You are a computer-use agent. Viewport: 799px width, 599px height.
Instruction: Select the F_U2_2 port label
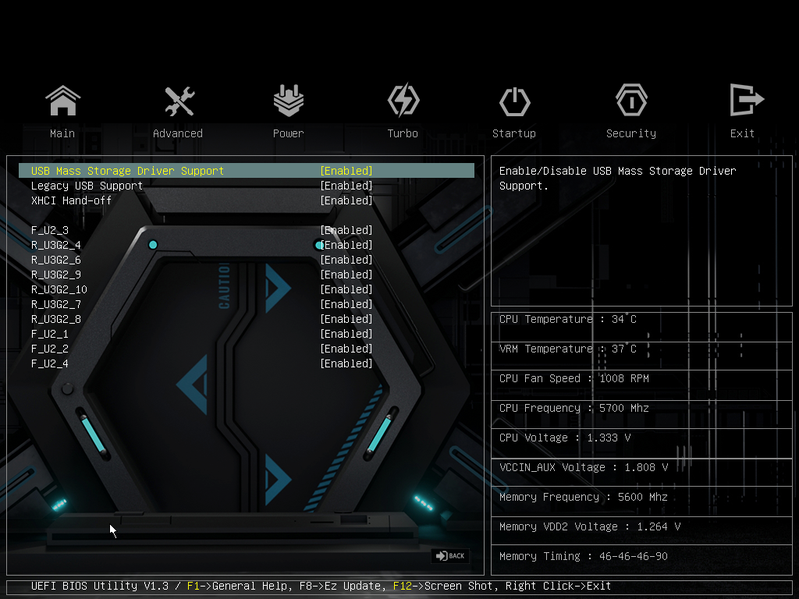tap(49, 349)
